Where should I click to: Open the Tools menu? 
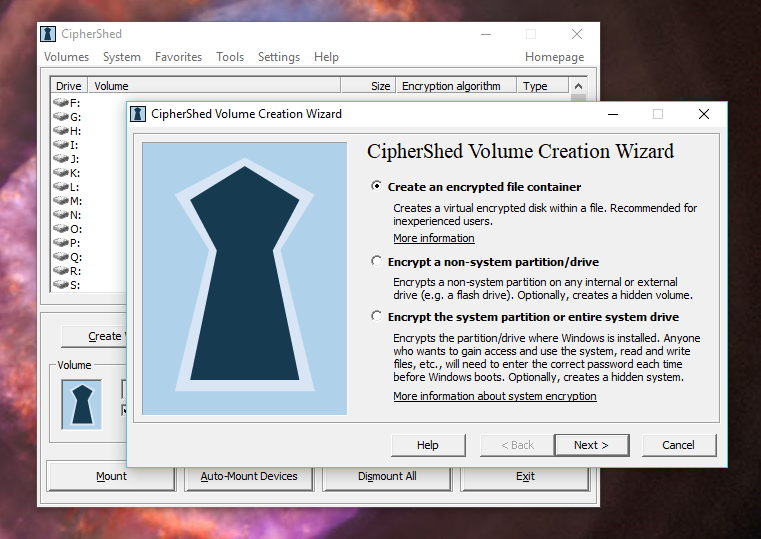(x=230, y=57)
